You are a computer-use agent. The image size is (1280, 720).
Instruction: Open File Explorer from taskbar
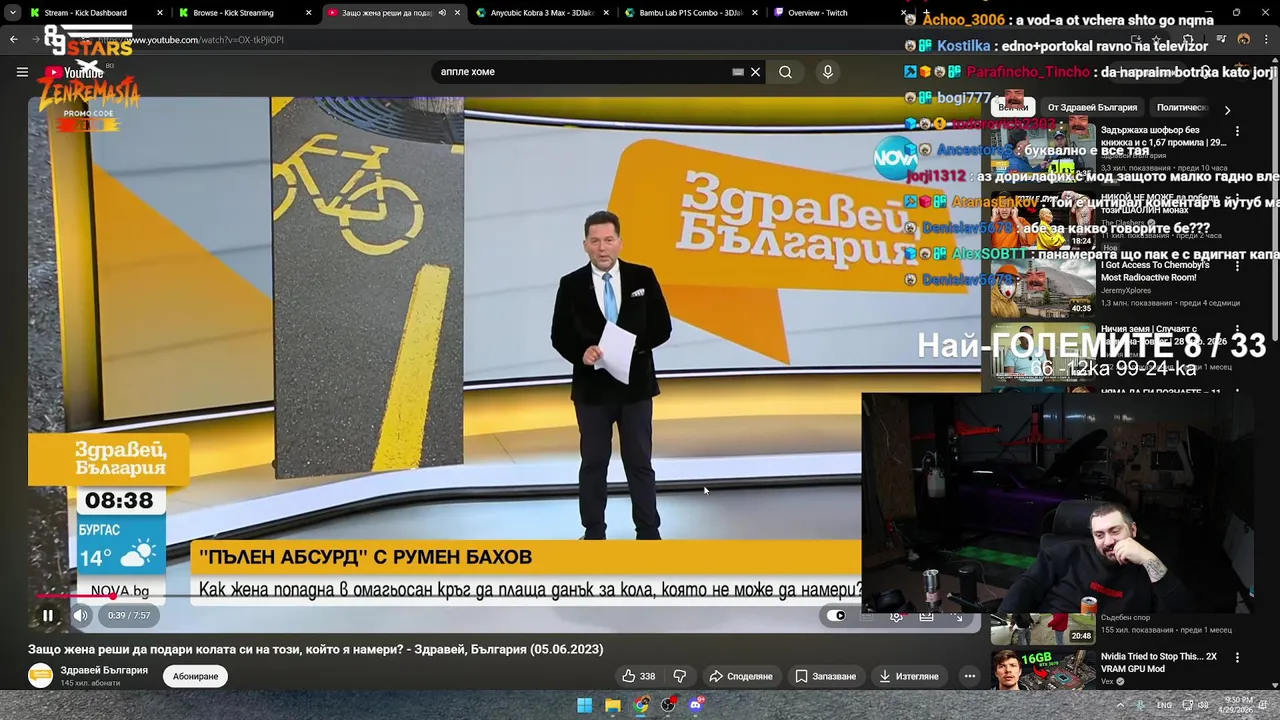(x=612, y=705)
